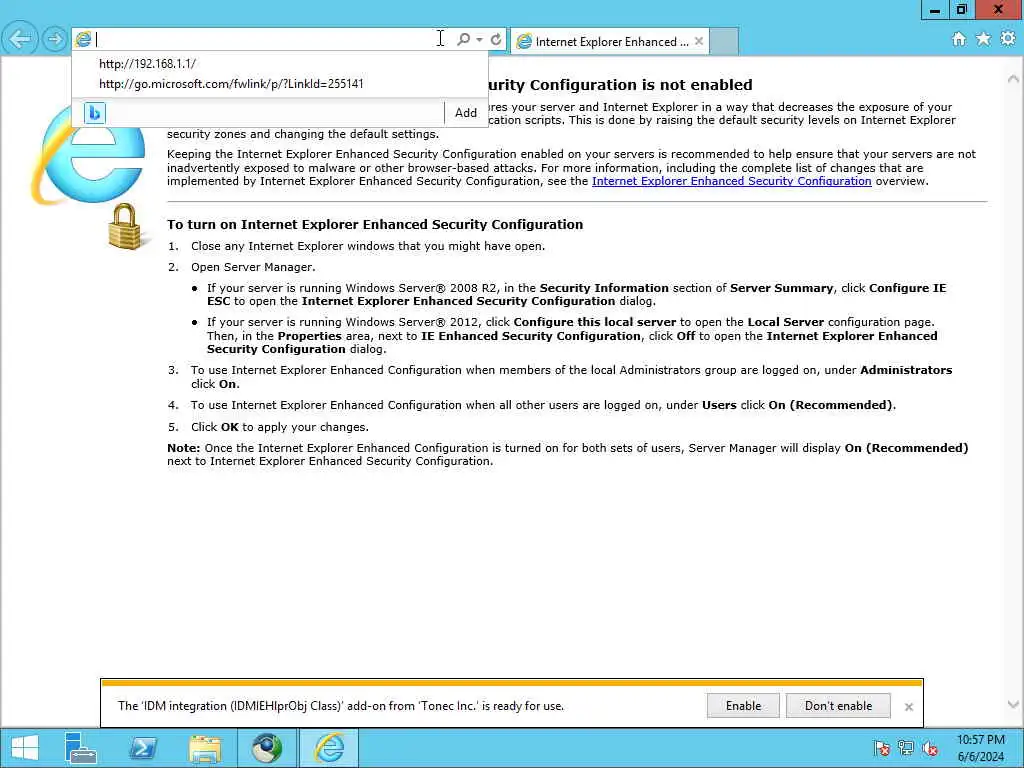1024x768 pixels.
Task: Click the search magnifier in address bar
Action: pos(463,39)
